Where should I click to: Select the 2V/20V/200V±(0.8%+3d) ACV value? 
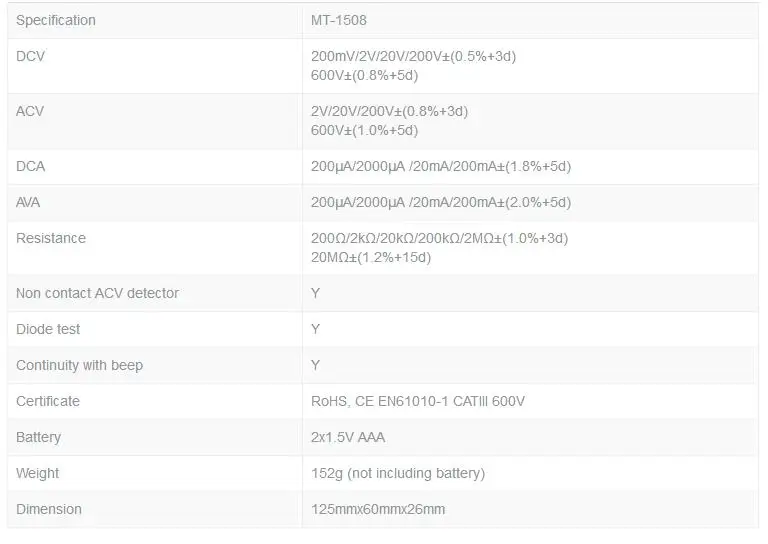[389, 111]
